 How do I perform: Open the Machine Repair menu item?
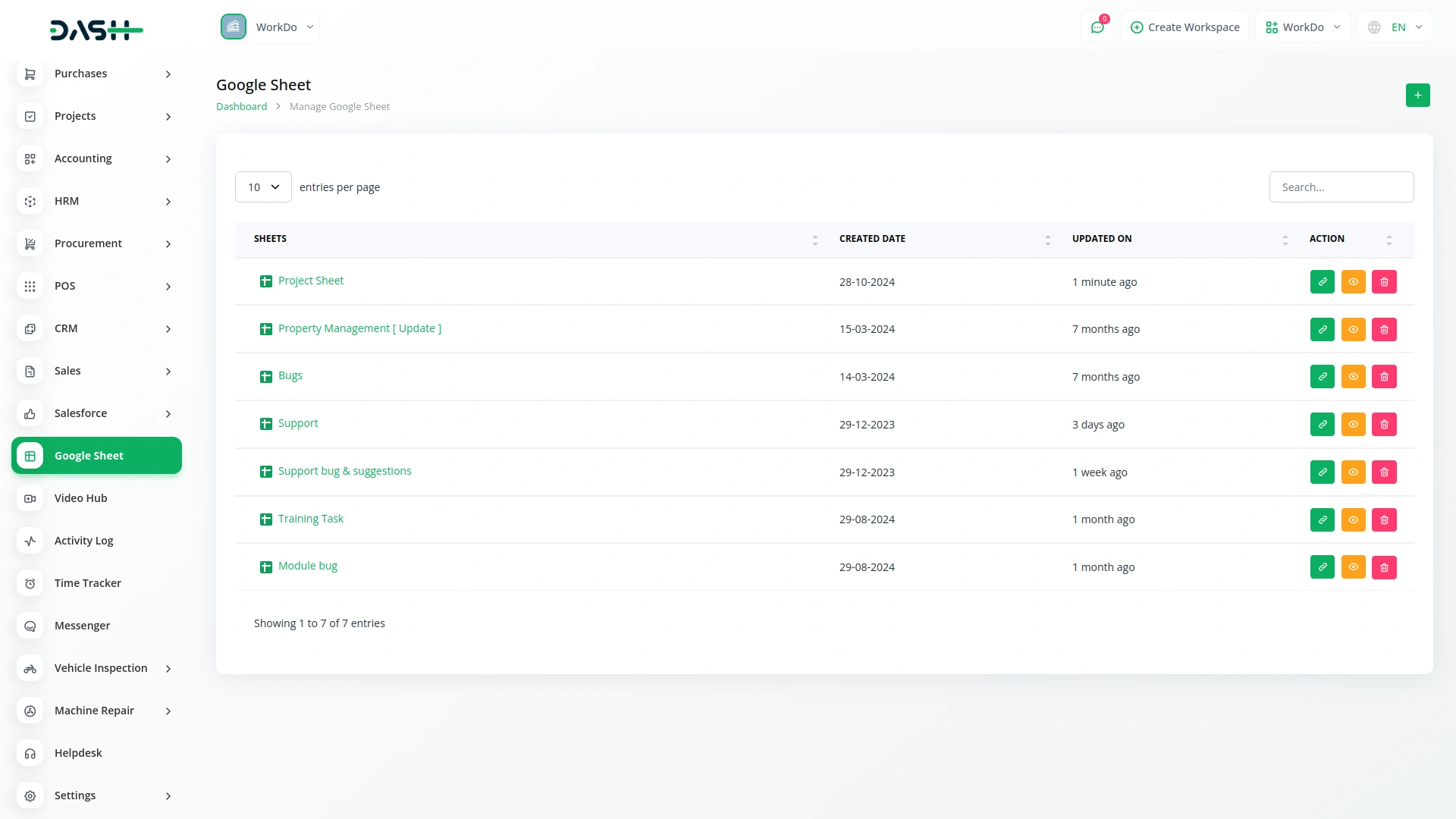[x=97, y=711]
